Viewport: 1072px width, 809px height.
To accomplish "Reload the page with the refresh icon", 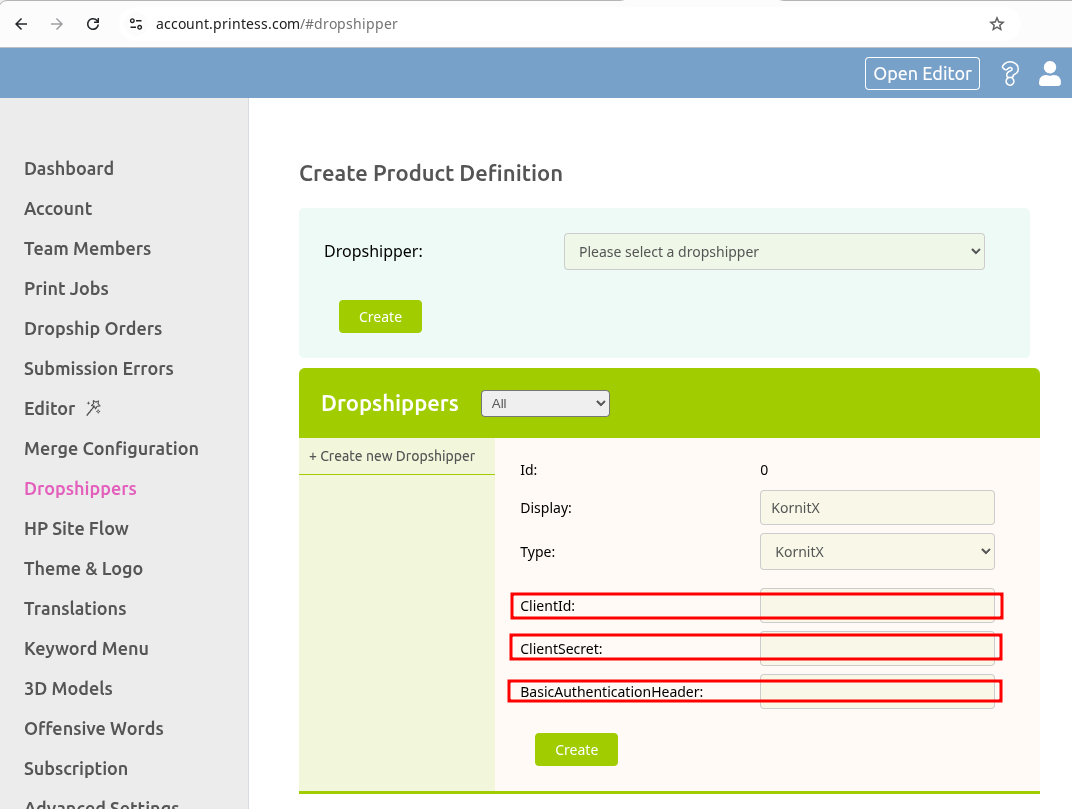I will click(x=93, y=24).
